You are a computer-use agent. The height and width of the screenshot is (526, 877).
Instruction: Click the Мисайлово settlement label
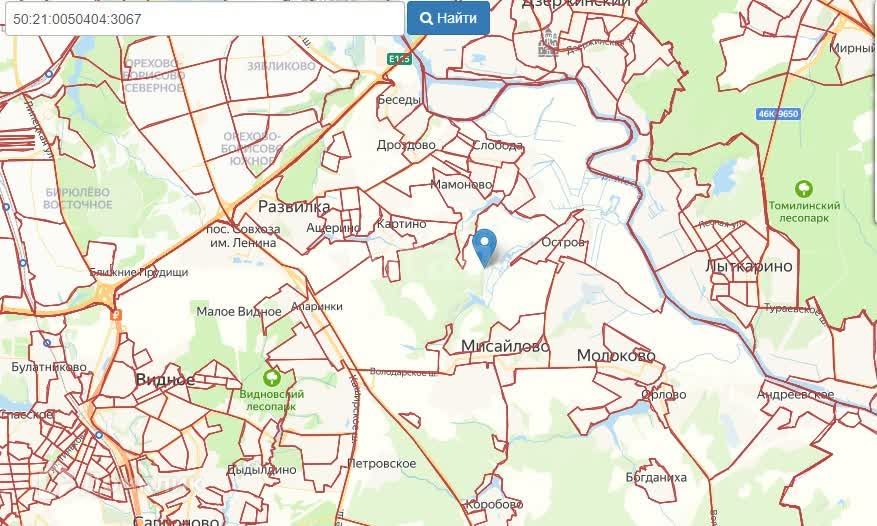click(x=505, y=346)
